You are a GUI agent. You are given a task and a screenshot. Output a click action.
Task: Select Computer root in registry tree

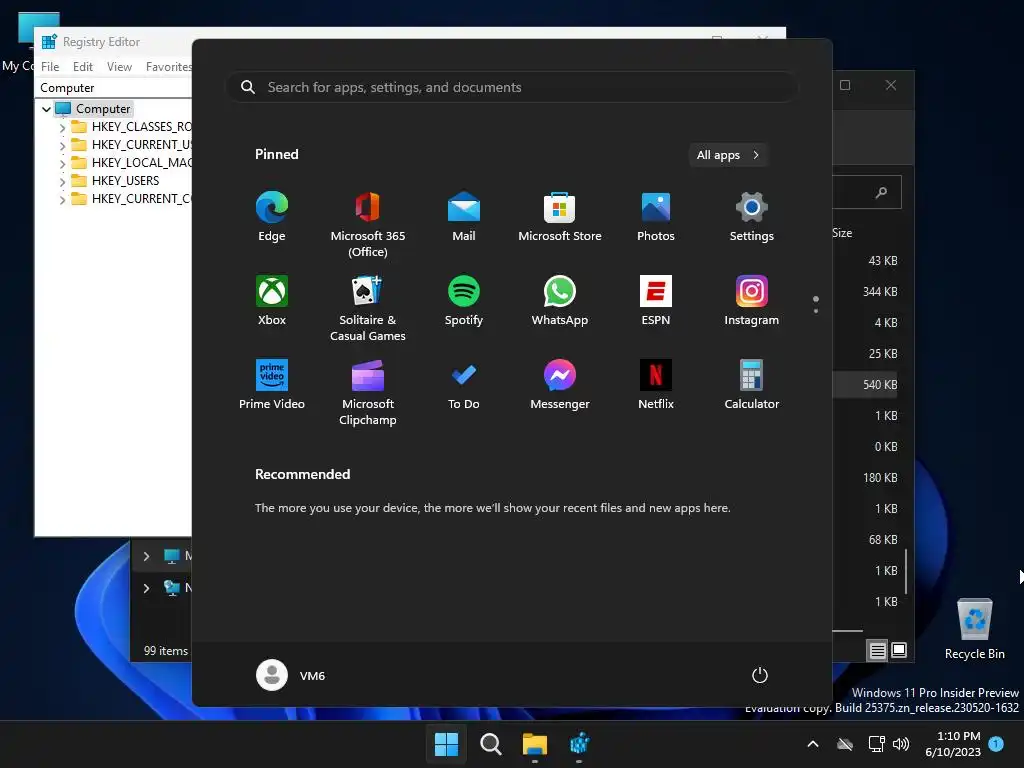click(x=103, y=109)
